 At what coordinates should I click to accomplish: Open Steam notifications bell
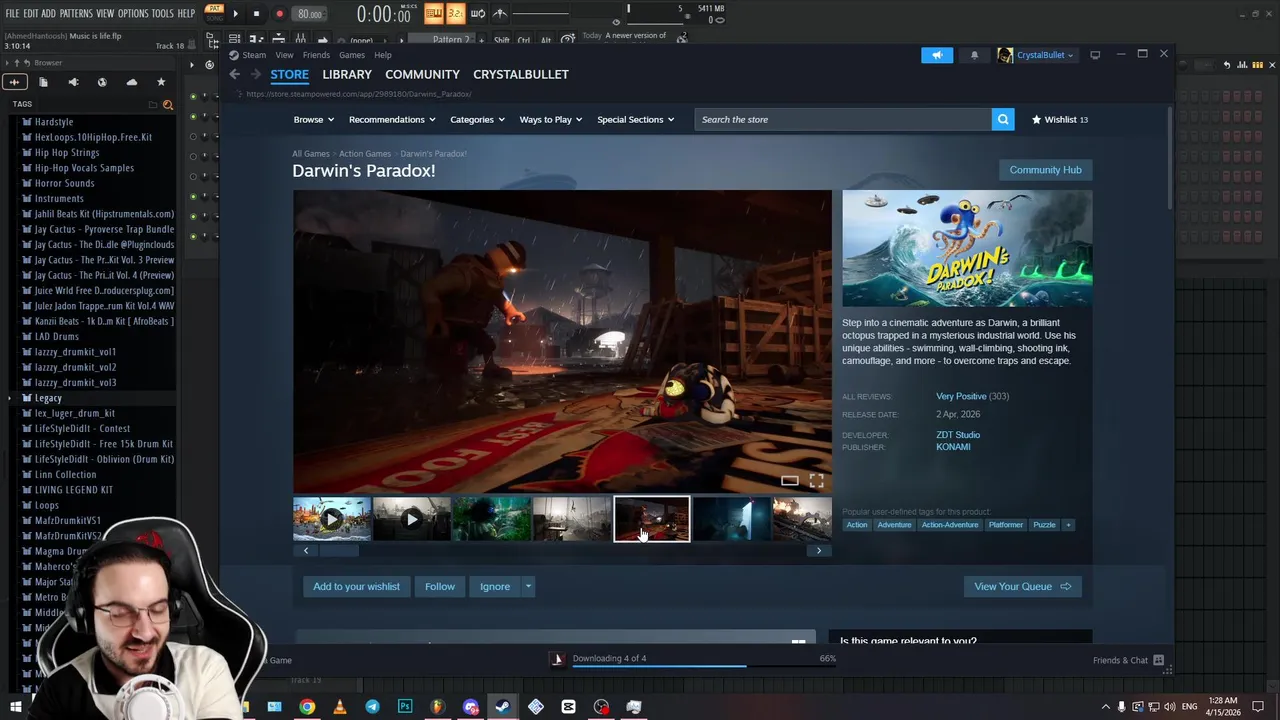tap(974, 55)
